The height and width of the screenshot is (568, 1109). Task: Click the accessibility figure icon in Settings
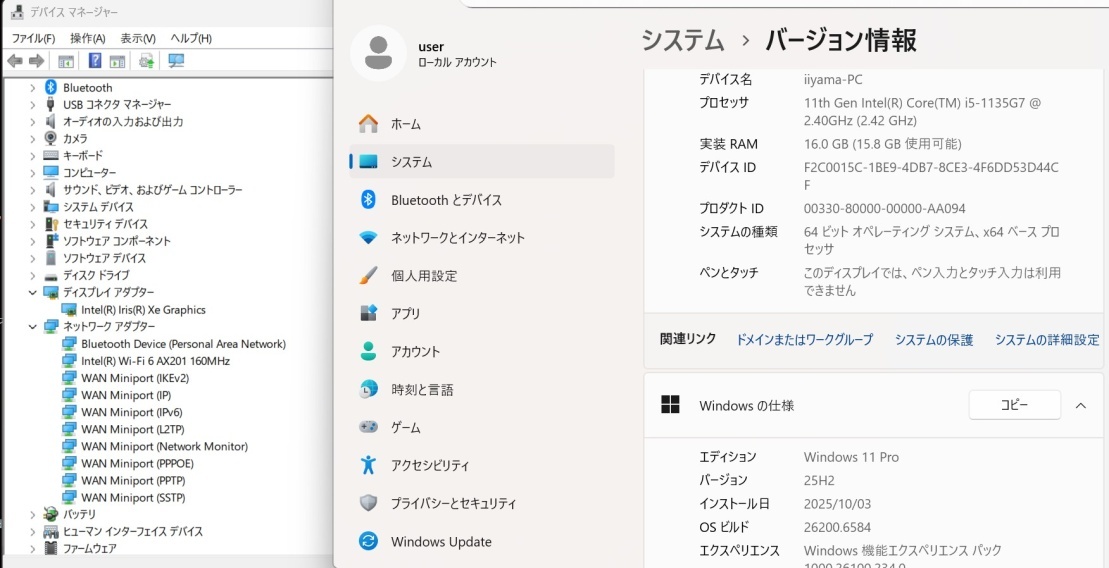[x=368, y=465]
